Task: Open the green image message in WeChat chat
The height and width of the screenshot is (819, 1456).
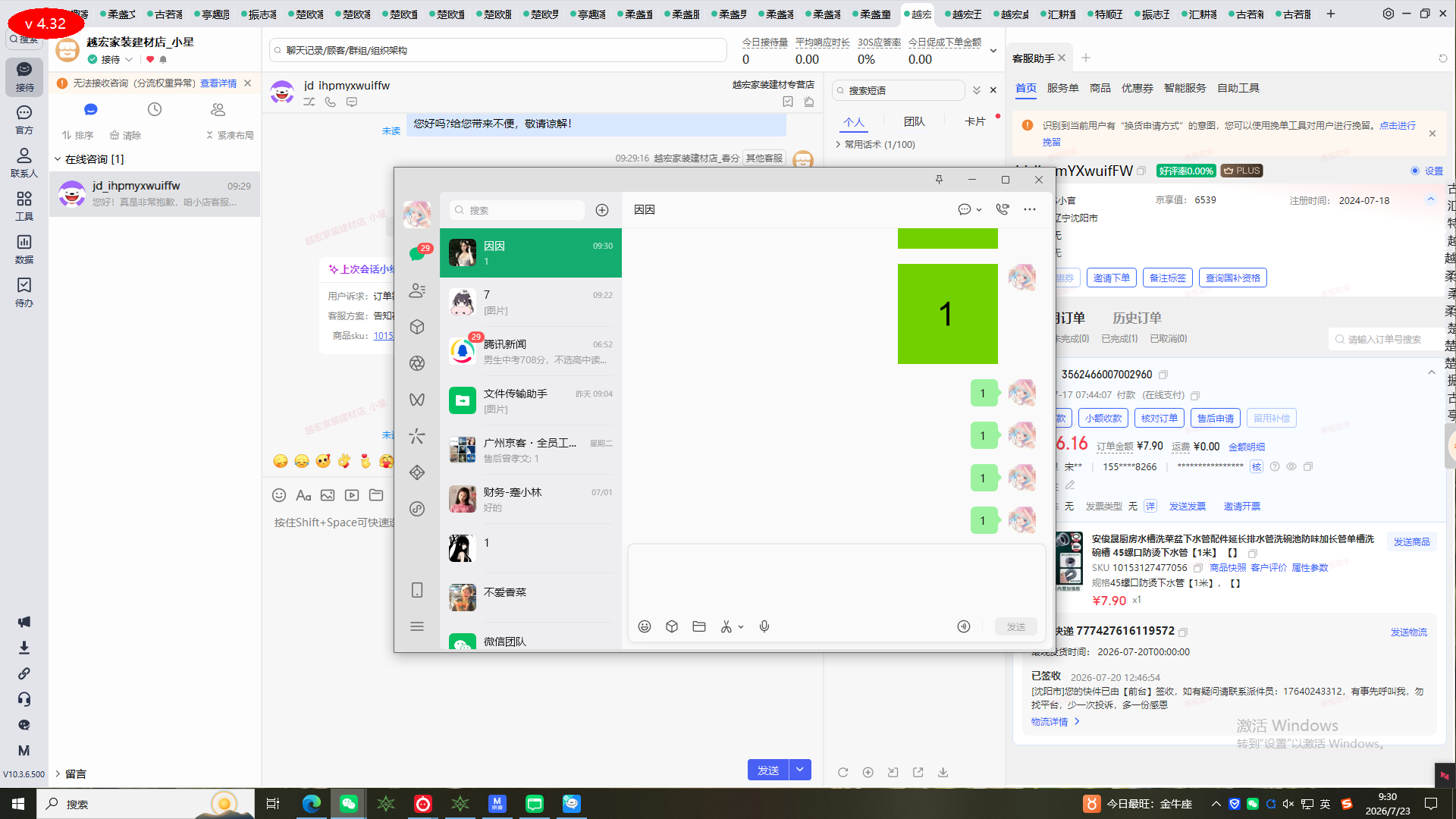Action: [x=948, y=314]
